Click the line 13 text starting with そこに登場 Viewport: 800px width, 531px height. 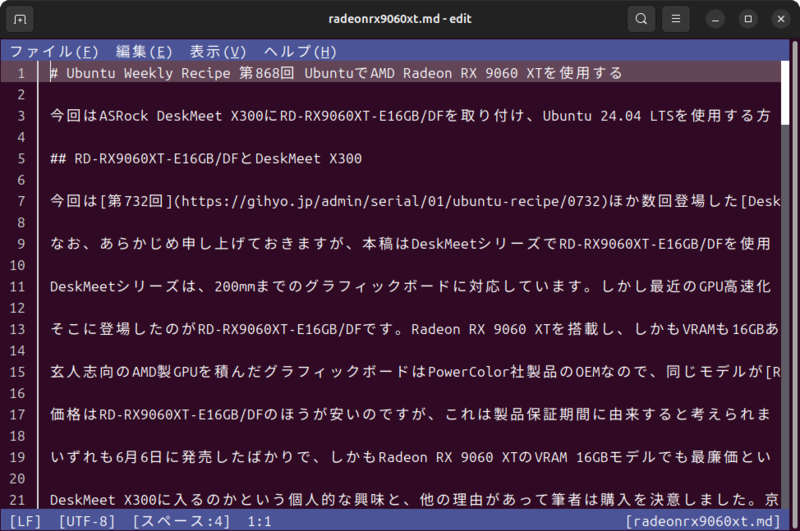(400, 330)
